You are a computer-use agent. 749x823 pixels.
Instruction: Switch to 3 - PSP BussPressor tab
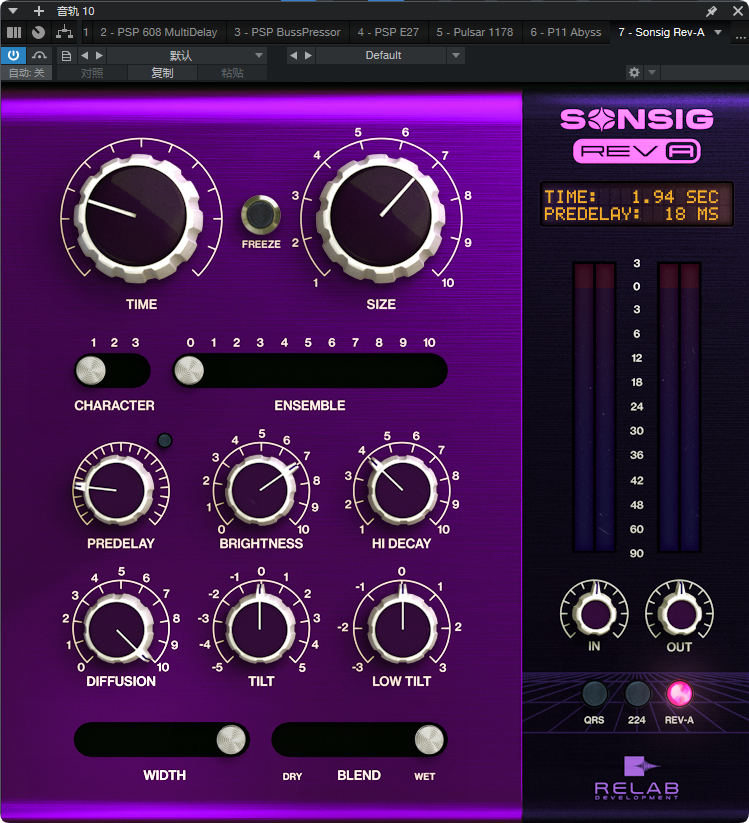coord(287,33)
